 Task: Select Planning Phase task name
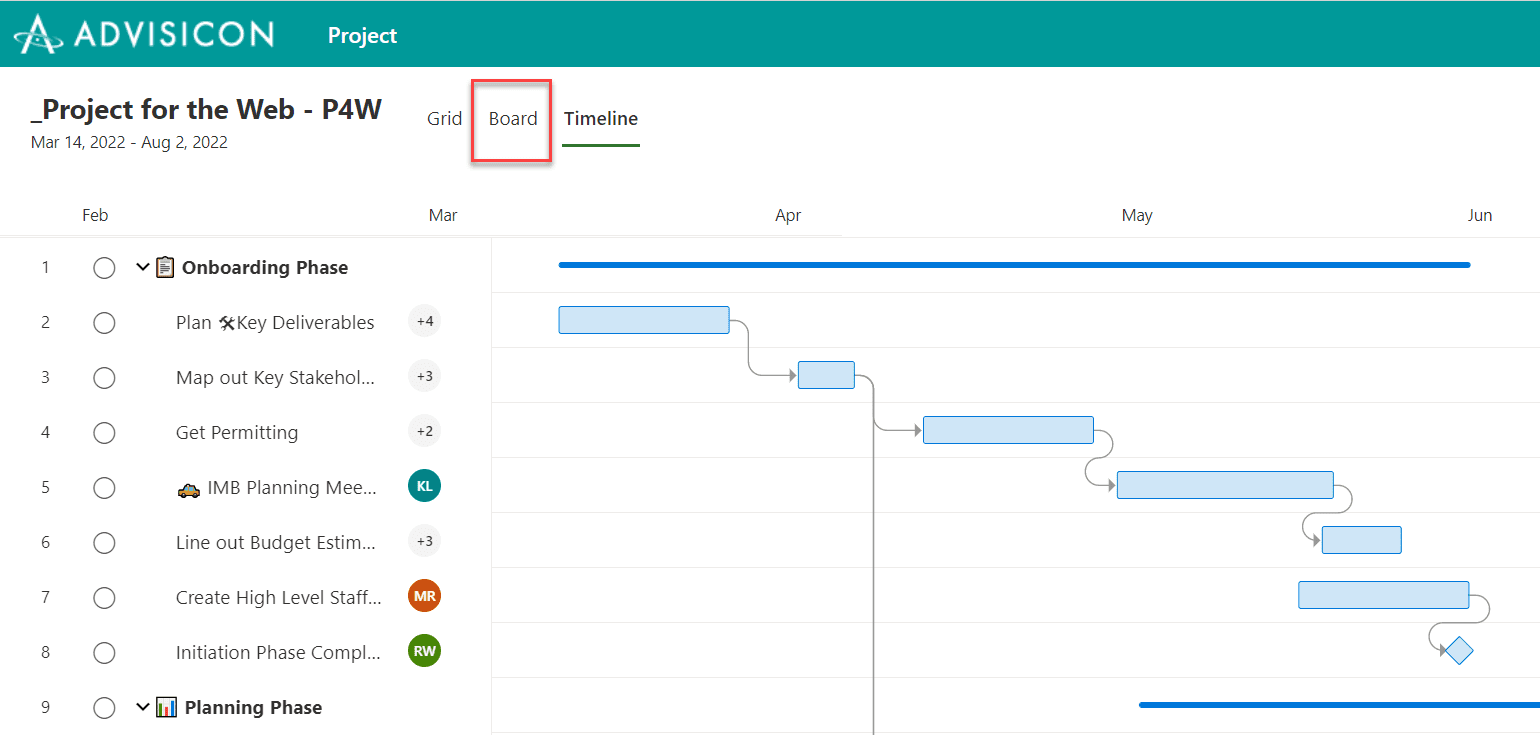253,708
